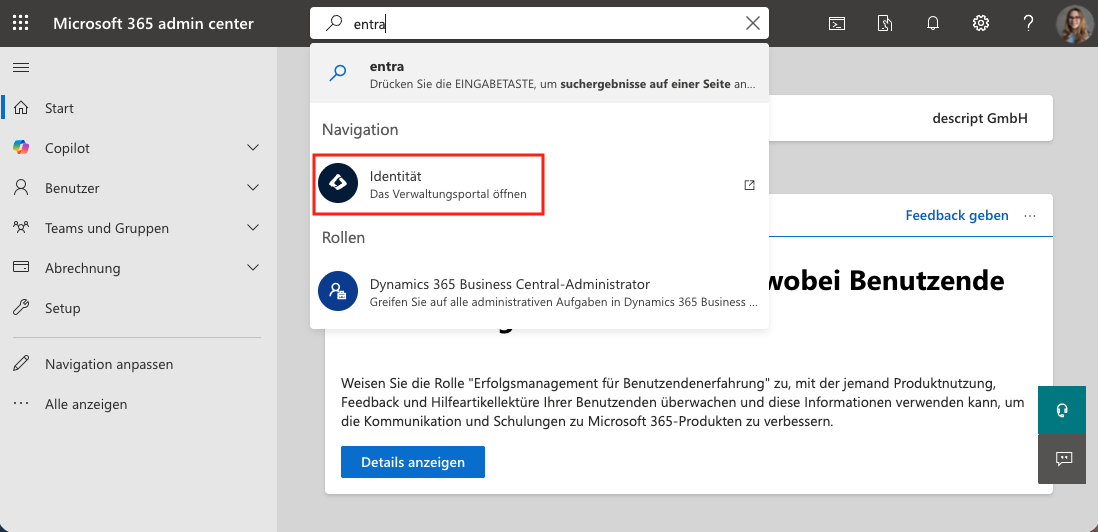This screenshot has width=1098, height=532.
Task: Click the Teams und Gruppen people icon
Action: (21, 228)
